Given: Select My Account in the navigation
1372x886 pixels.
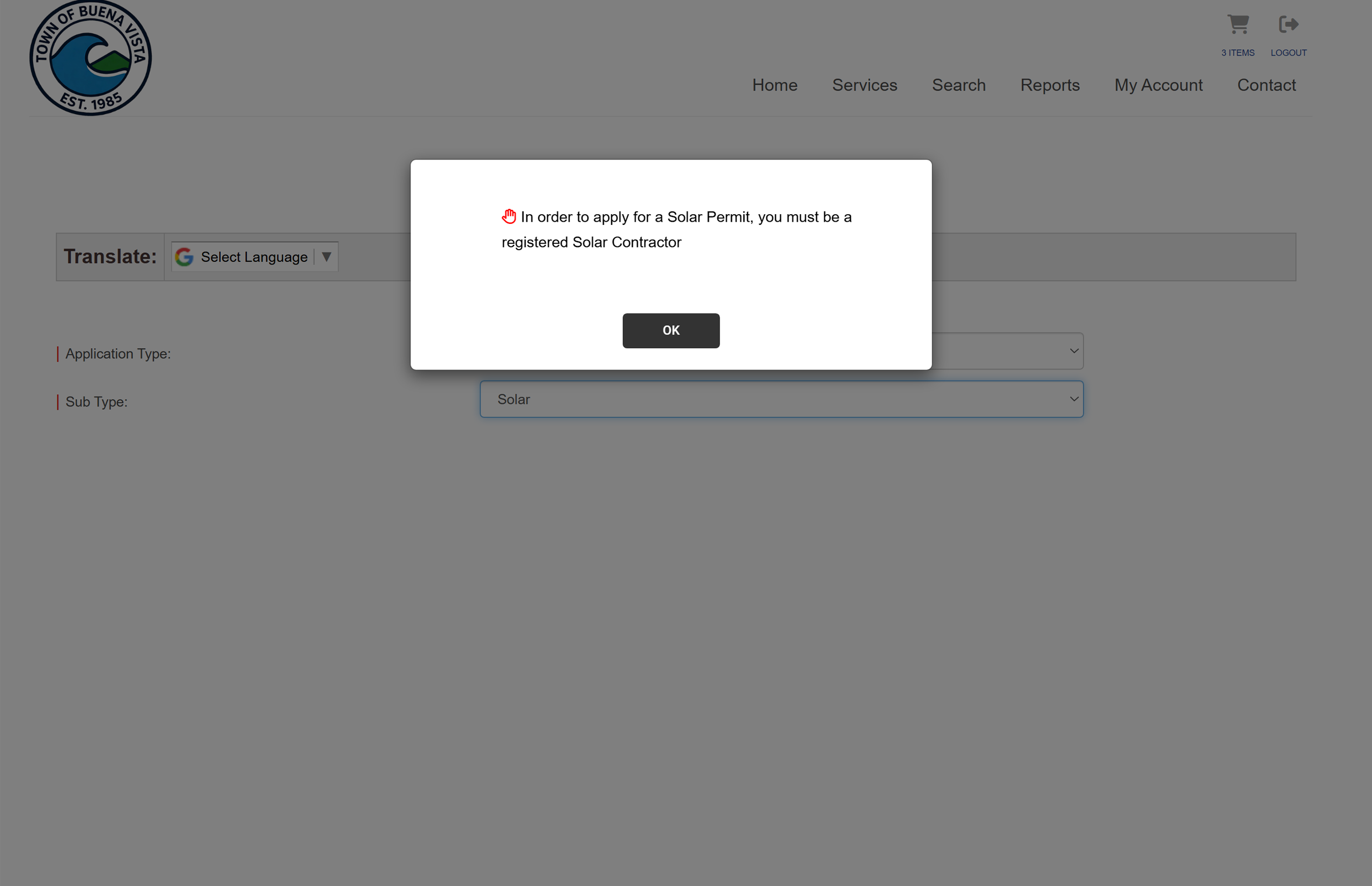Looking at the screenshot, I should coord(1159,85).
